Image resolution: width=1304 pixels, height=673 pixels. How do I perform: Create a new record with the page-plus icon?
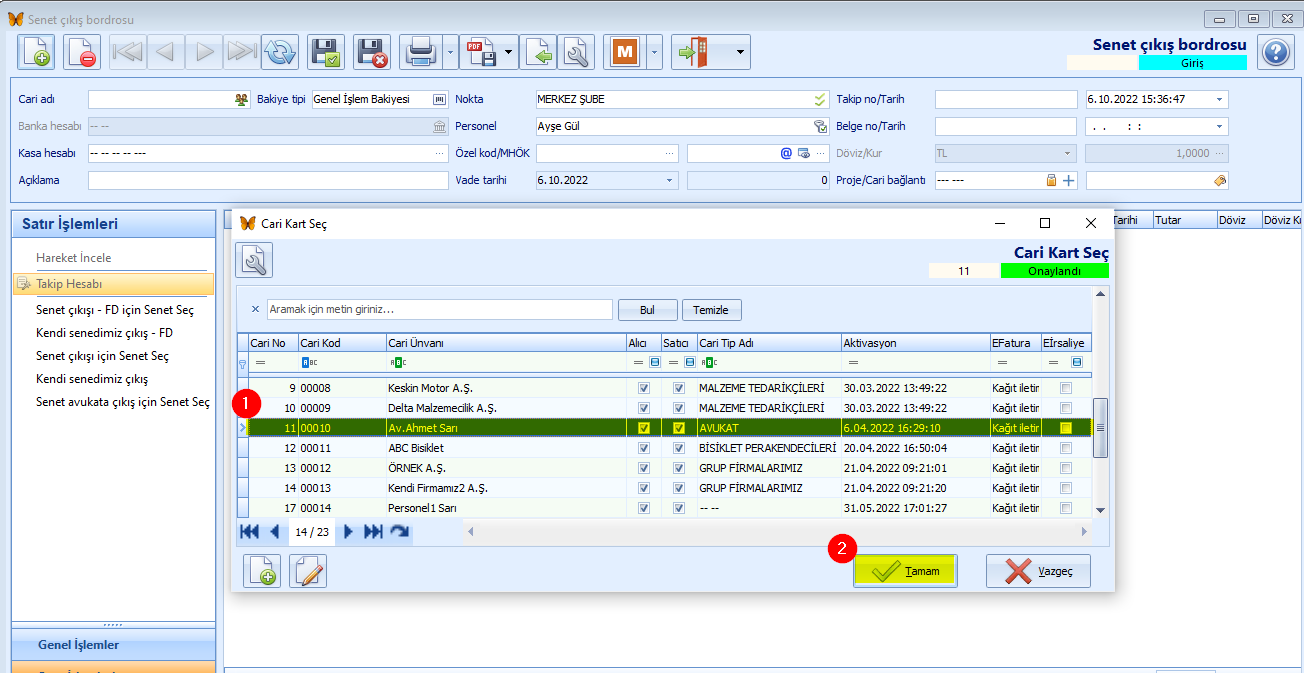[36, 52]
